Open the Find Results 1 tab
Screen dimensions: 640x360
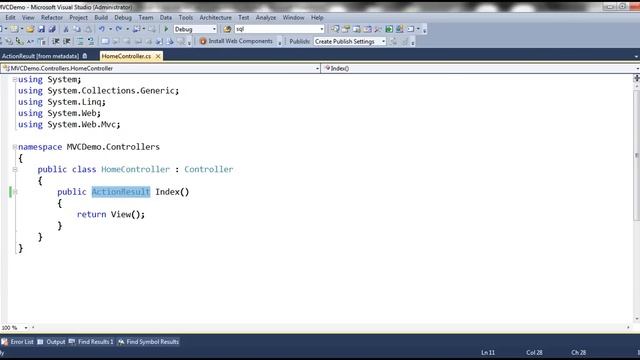91,342
